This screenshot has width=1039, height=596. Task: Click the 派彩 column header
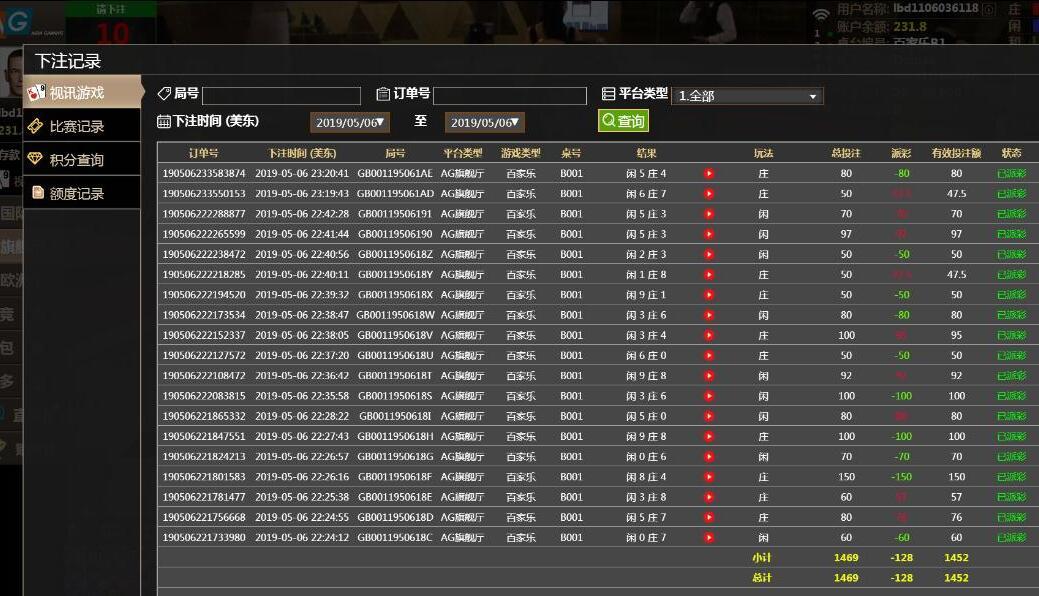click(901, 153)
